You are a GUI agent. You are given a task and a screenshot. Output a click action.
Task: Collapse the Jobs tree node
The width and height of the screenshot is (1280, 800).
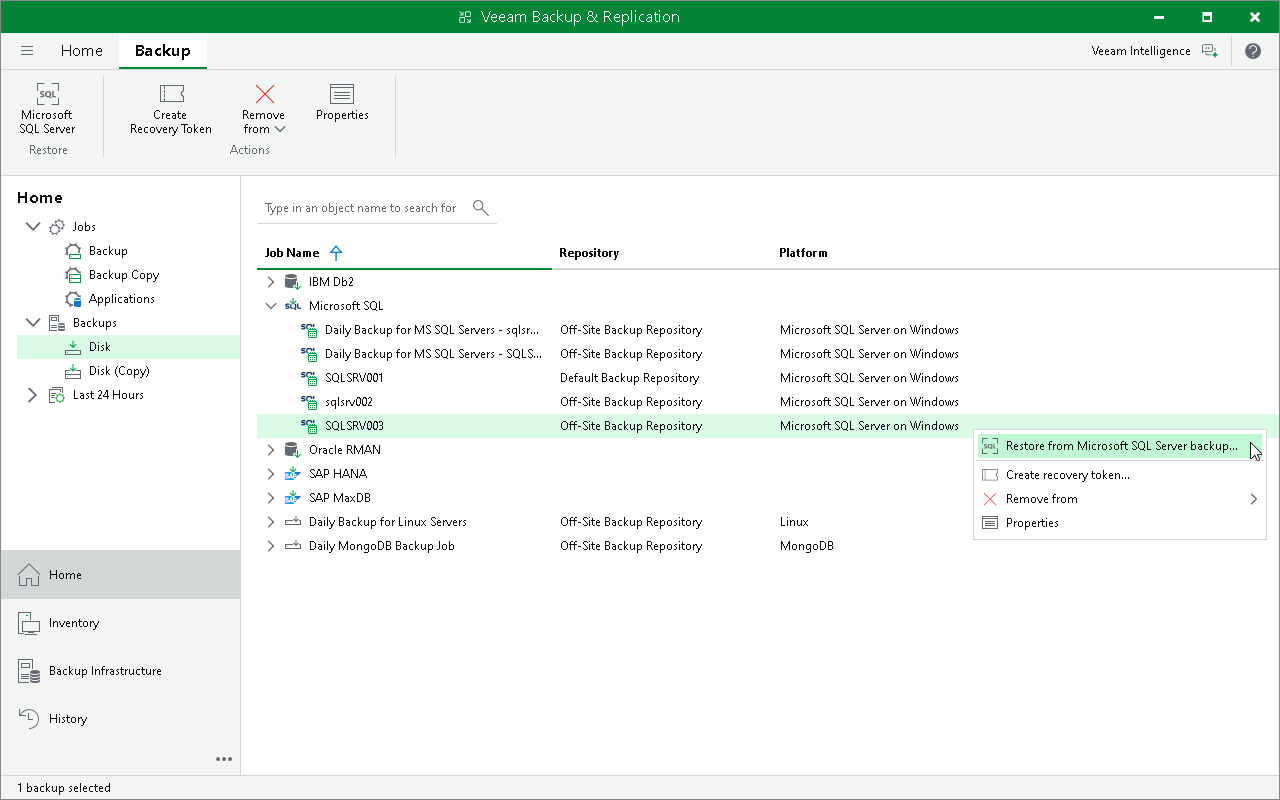(33, 227)
